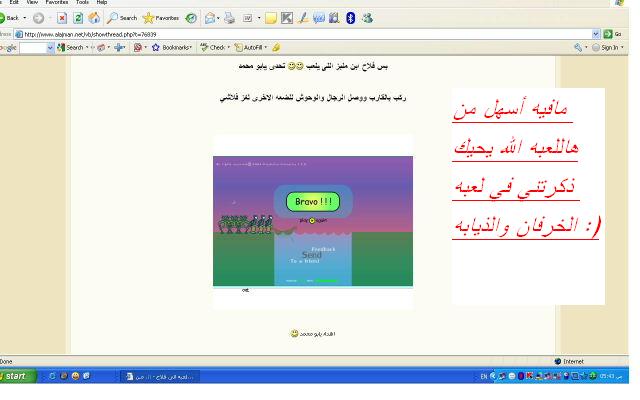Open the Google toolbar Sign In menu
The height and width of the screenshot is (400, 640).
(608, 47)
